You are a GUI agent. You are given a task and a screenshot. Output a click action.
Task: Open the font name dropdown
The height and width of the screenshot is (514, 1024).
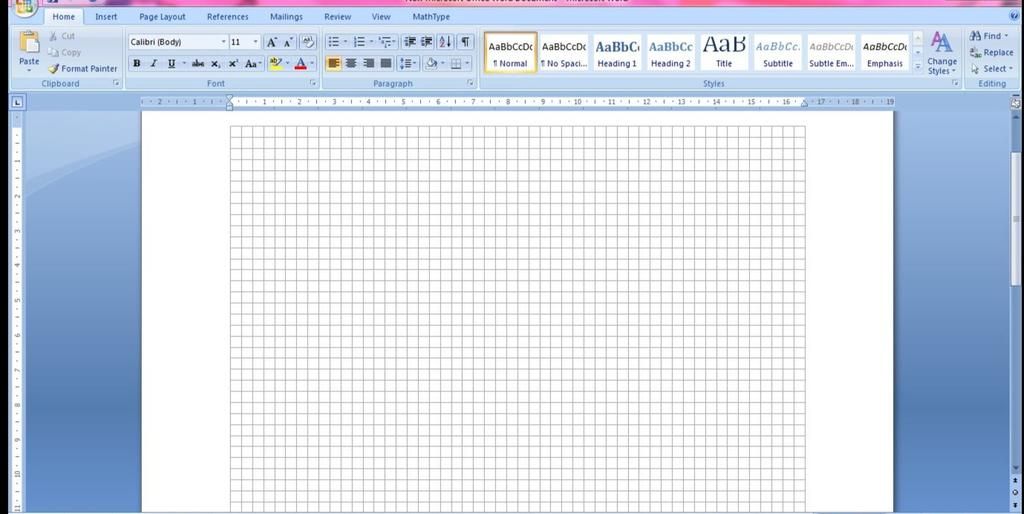(223, 42)
